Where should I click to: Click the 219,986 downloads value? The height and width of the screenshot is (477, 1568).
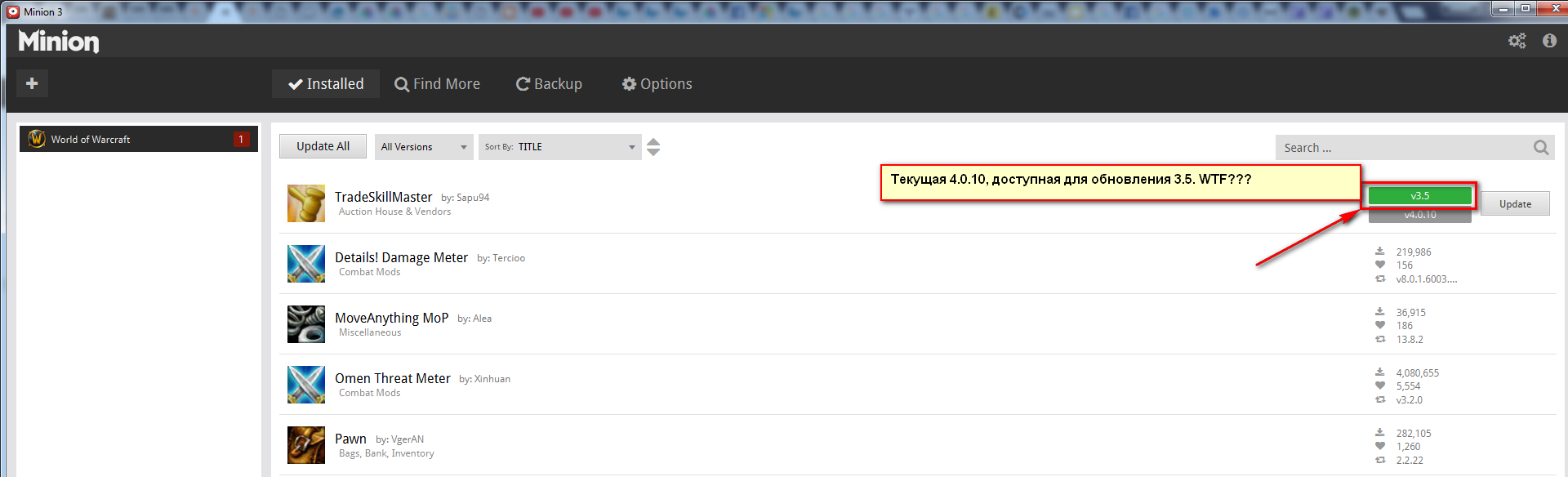[x=1414, y=252]
